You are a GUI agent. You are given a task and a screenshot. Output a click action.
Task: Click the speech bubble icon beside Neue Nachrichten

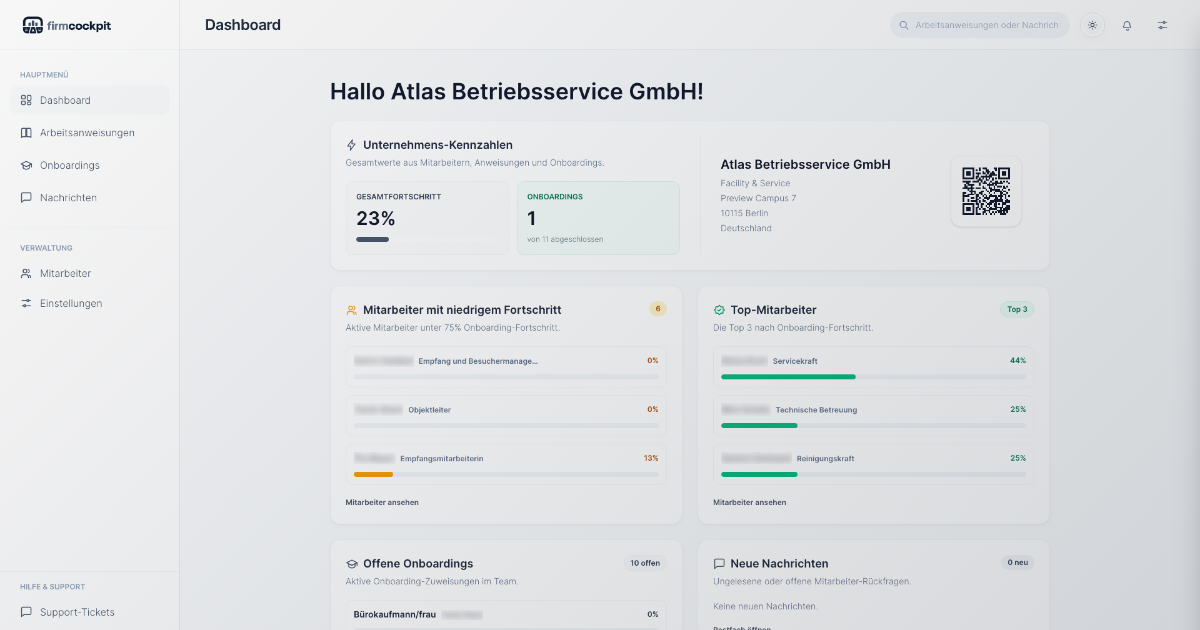click(719, 564)
